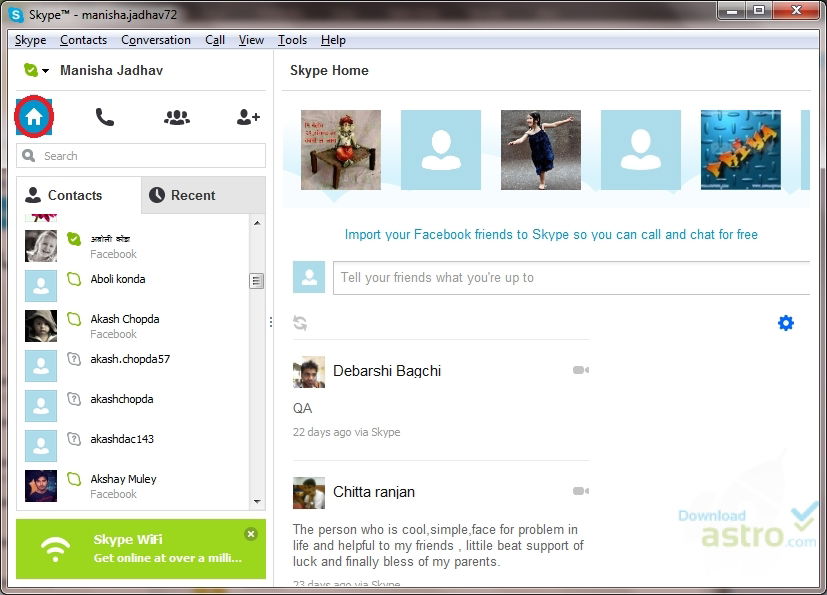The height and width of the screenshot is (595, 827).
Task: Open the blue metallic text contact thumbnail
Action: 741,150
